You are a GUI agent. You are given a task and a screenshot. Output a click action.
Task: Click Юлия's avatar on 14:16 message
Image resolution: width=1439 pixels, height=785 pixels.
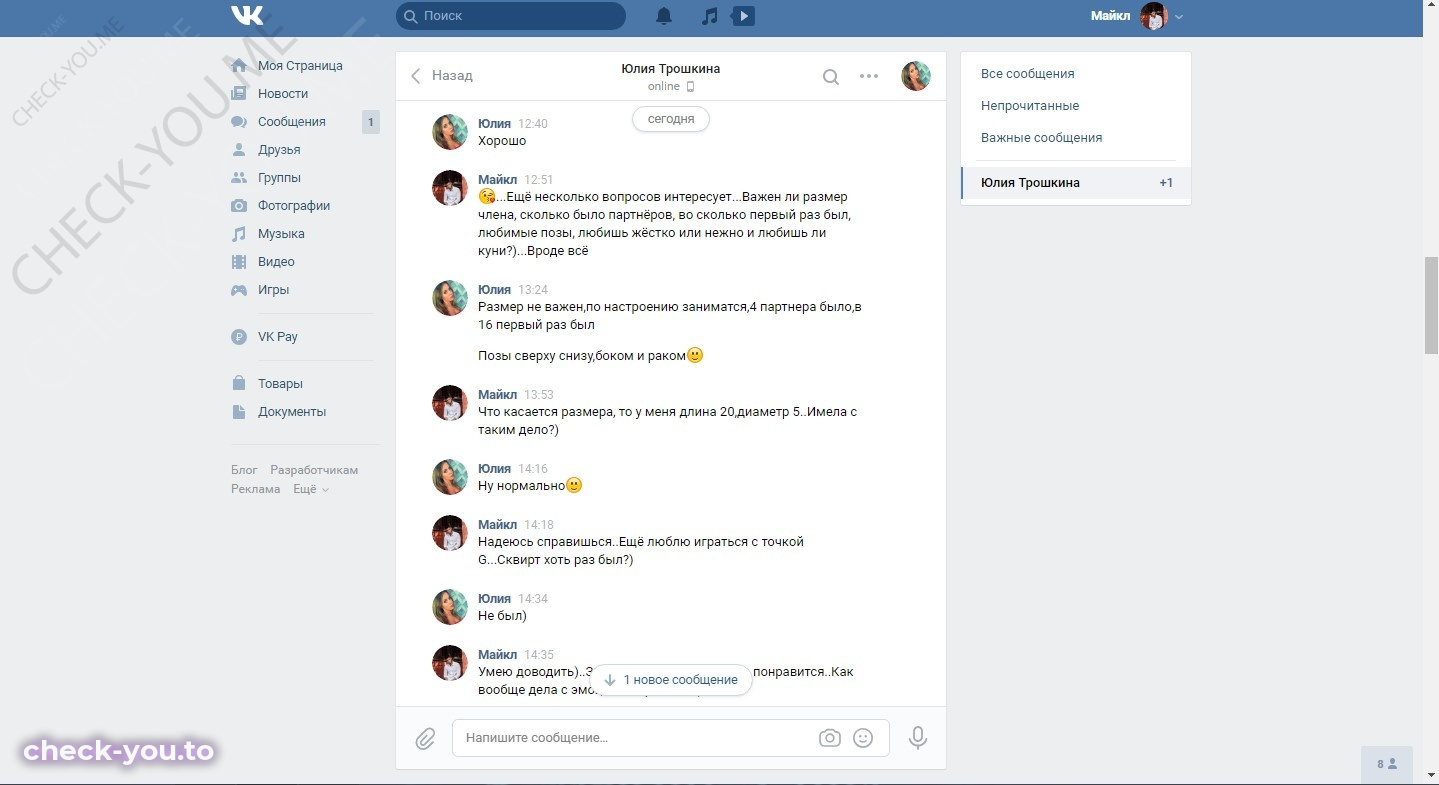(x=450, y=477)
